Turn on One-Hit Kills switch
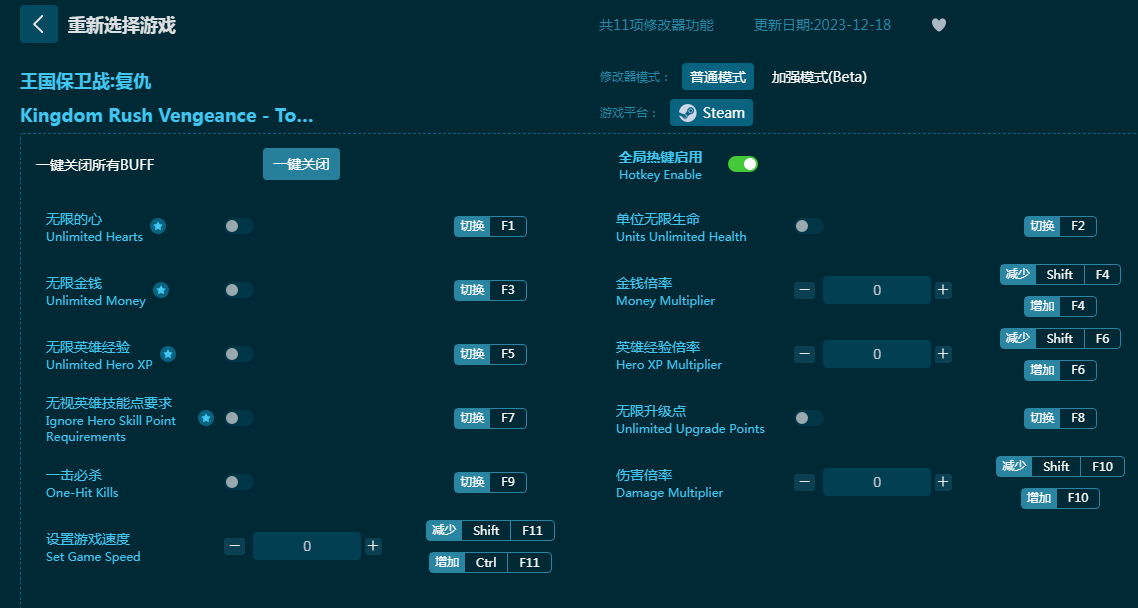Viewport: 1138px width, 608px height. (238, 482)
